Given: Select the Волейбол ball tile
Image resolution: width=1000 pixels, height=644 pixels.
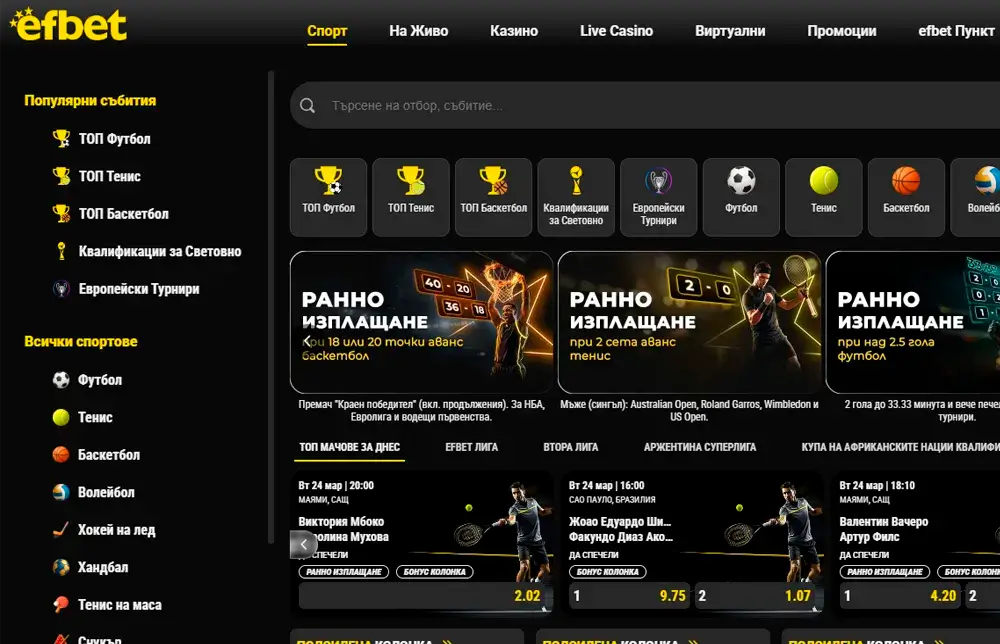Looking at the screenshot, I should (976, 197).
